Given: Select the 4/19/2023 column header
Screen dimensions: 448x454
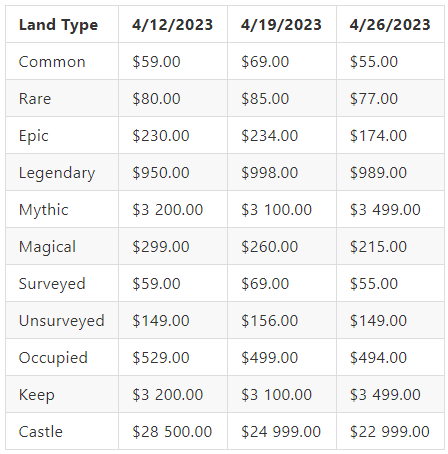Looking at the screenshot, I should click(281, 25).
